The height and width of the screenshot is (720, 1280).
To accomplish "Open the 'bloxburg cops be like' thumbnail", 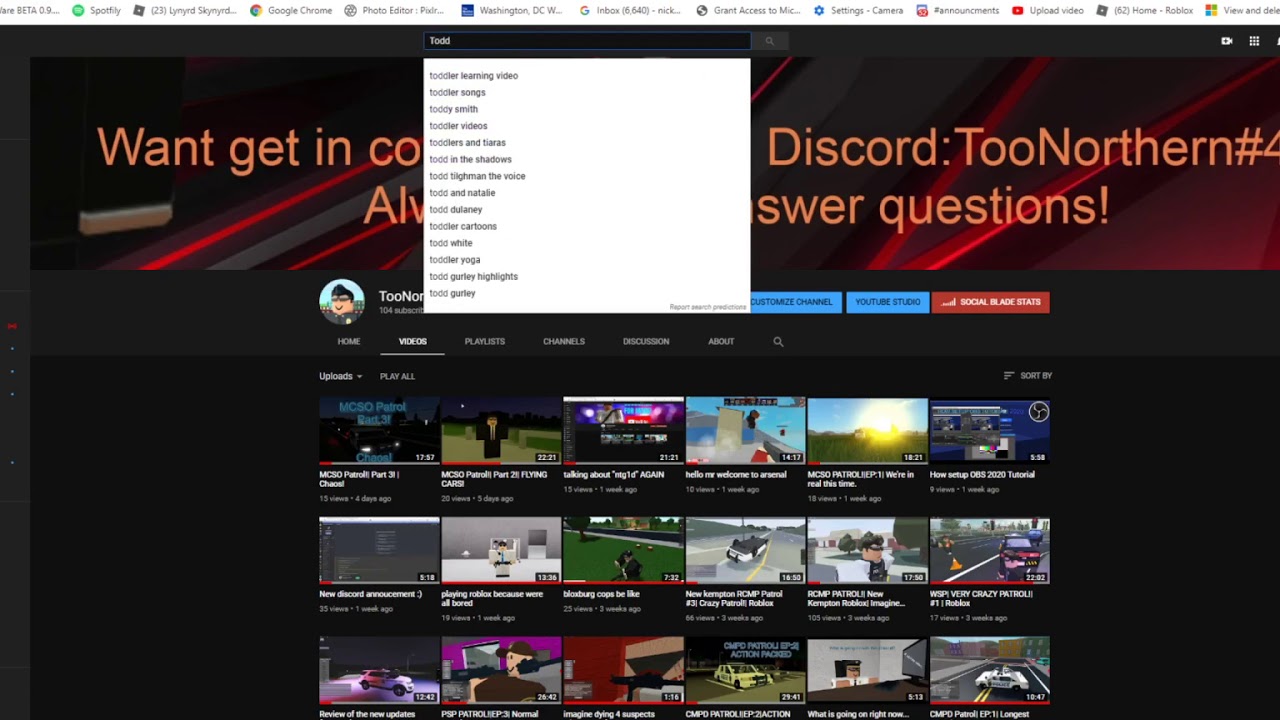I will pyautogui.click(x=623, y=550).
